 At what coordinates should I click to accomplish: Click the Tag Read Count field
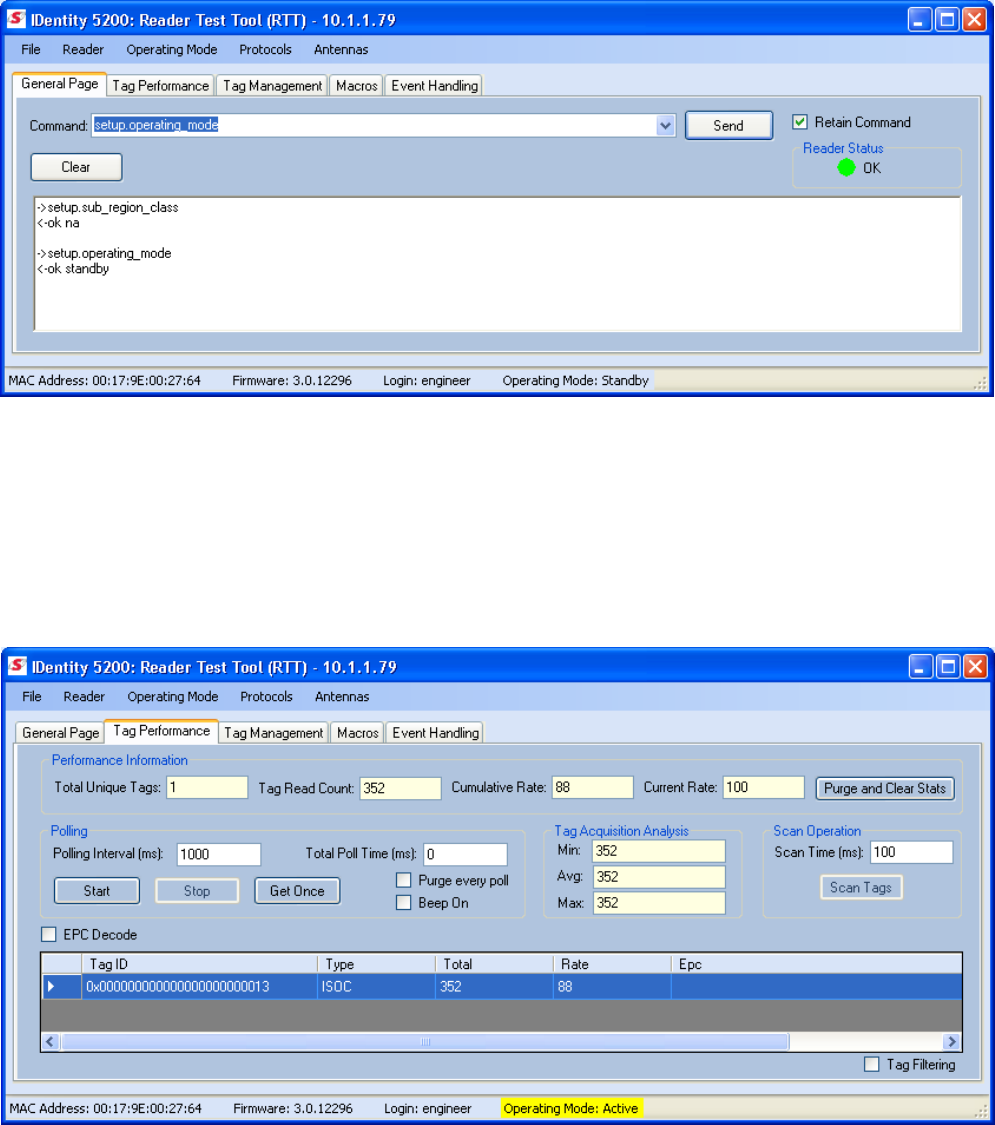point(400,788)
